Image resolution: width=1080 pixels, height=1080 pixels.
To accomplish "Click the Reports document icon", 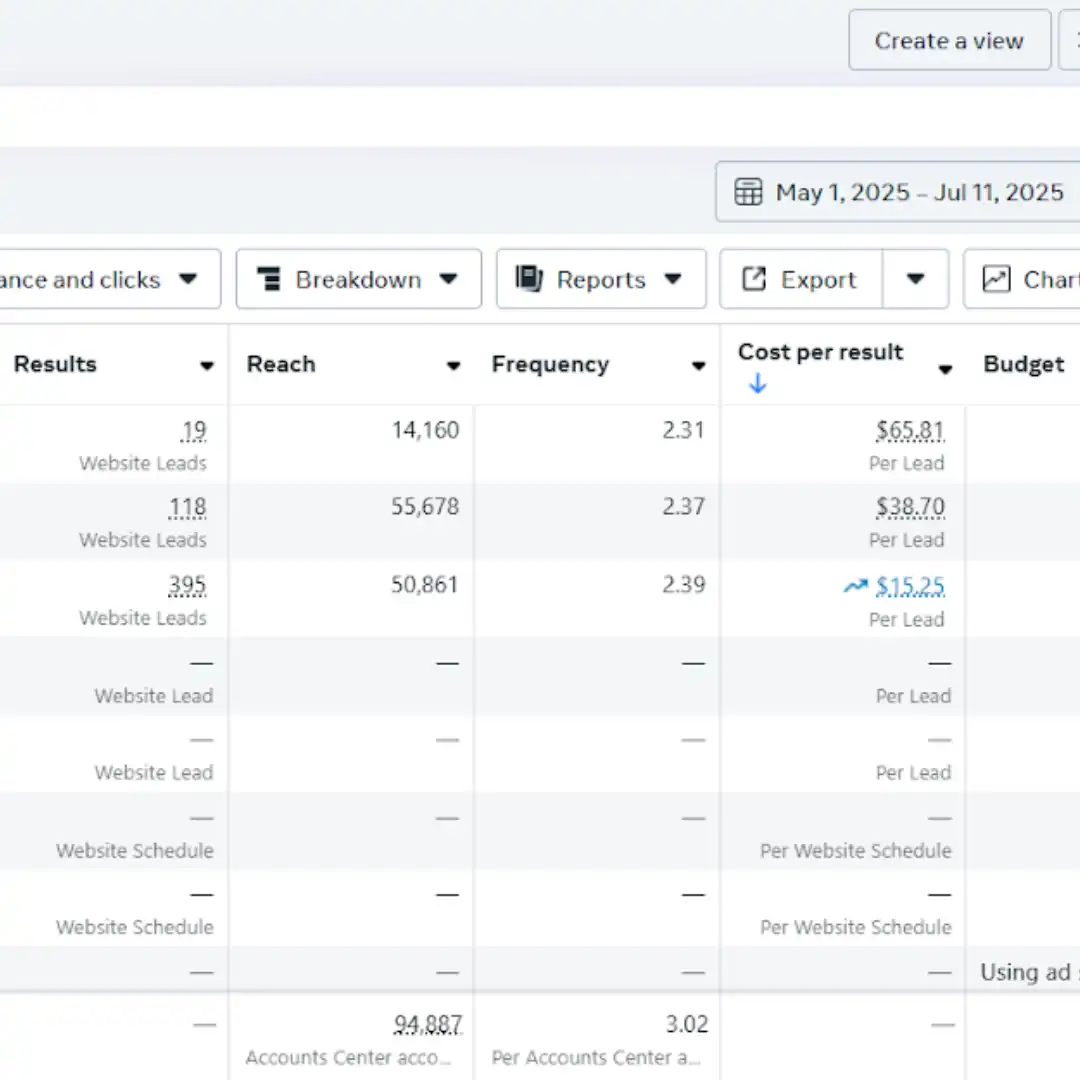I will point(529,279).
